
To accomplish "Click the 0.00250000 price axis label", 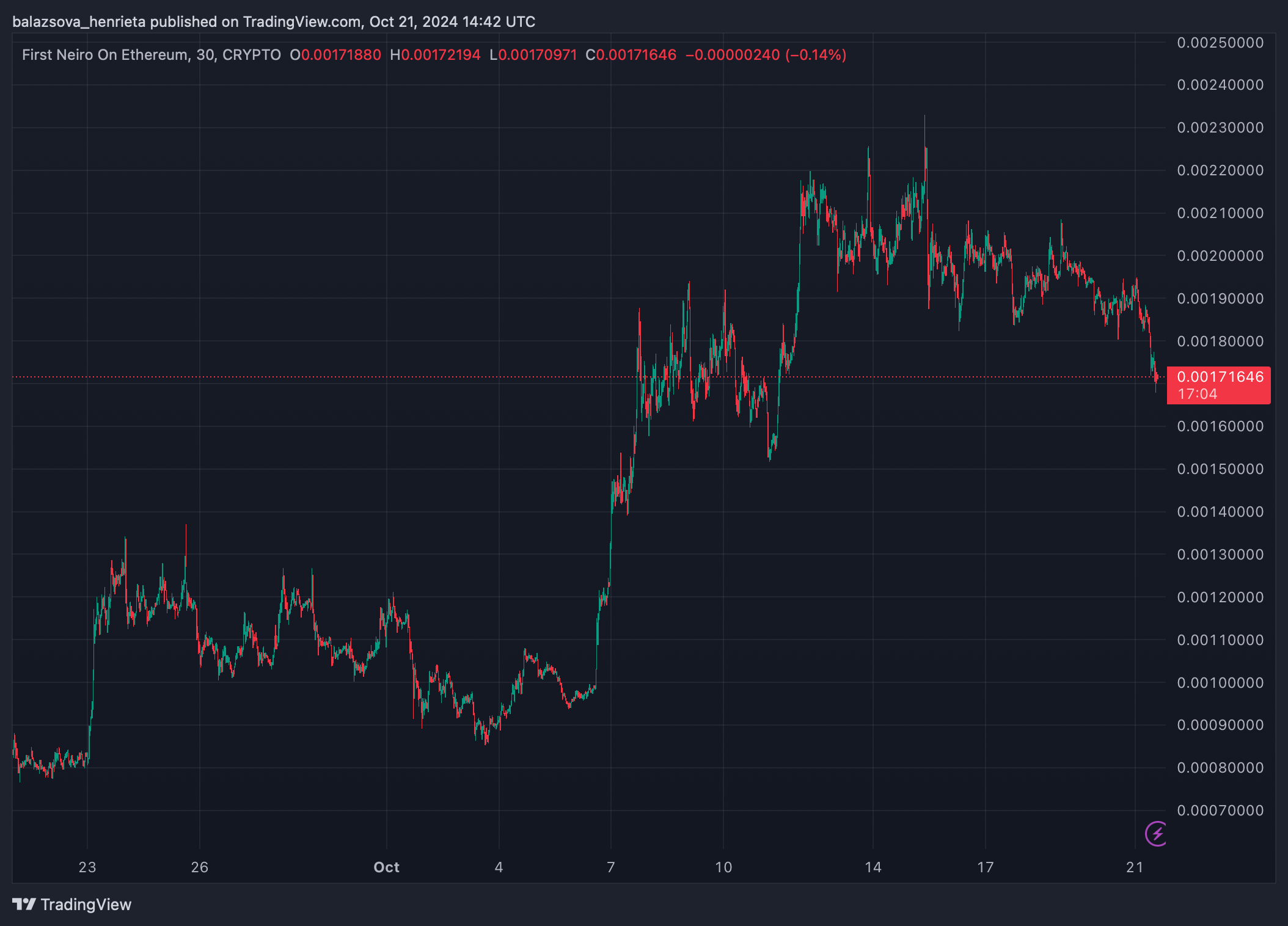I will point(1220,43).
